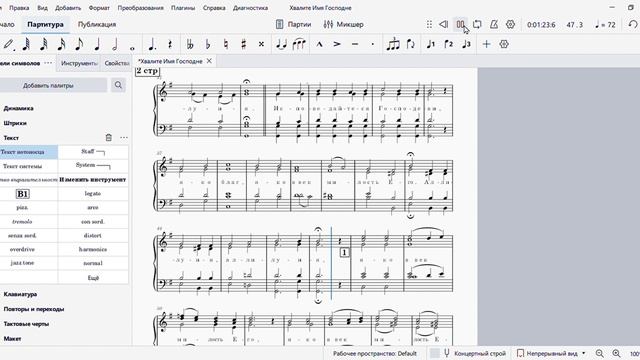The width and height of the screenshot is (640, 360).
Task: Add a slur over notes
Action: pos(299,44)
